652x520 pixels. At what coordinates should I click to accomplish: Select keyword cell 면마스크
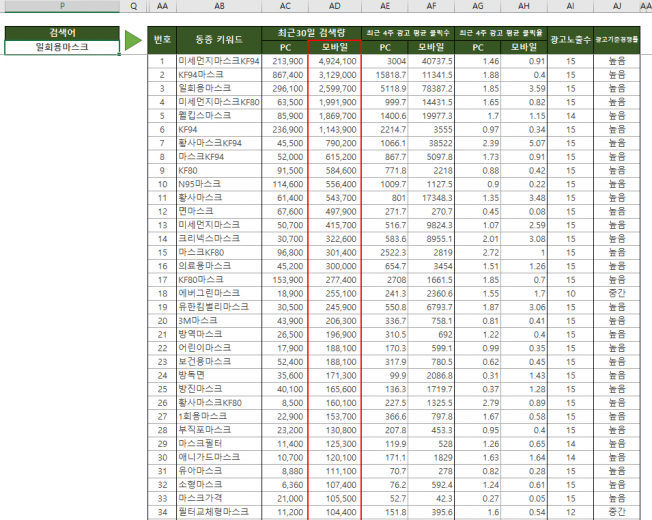pyautogui.click(x=219, y=212)
